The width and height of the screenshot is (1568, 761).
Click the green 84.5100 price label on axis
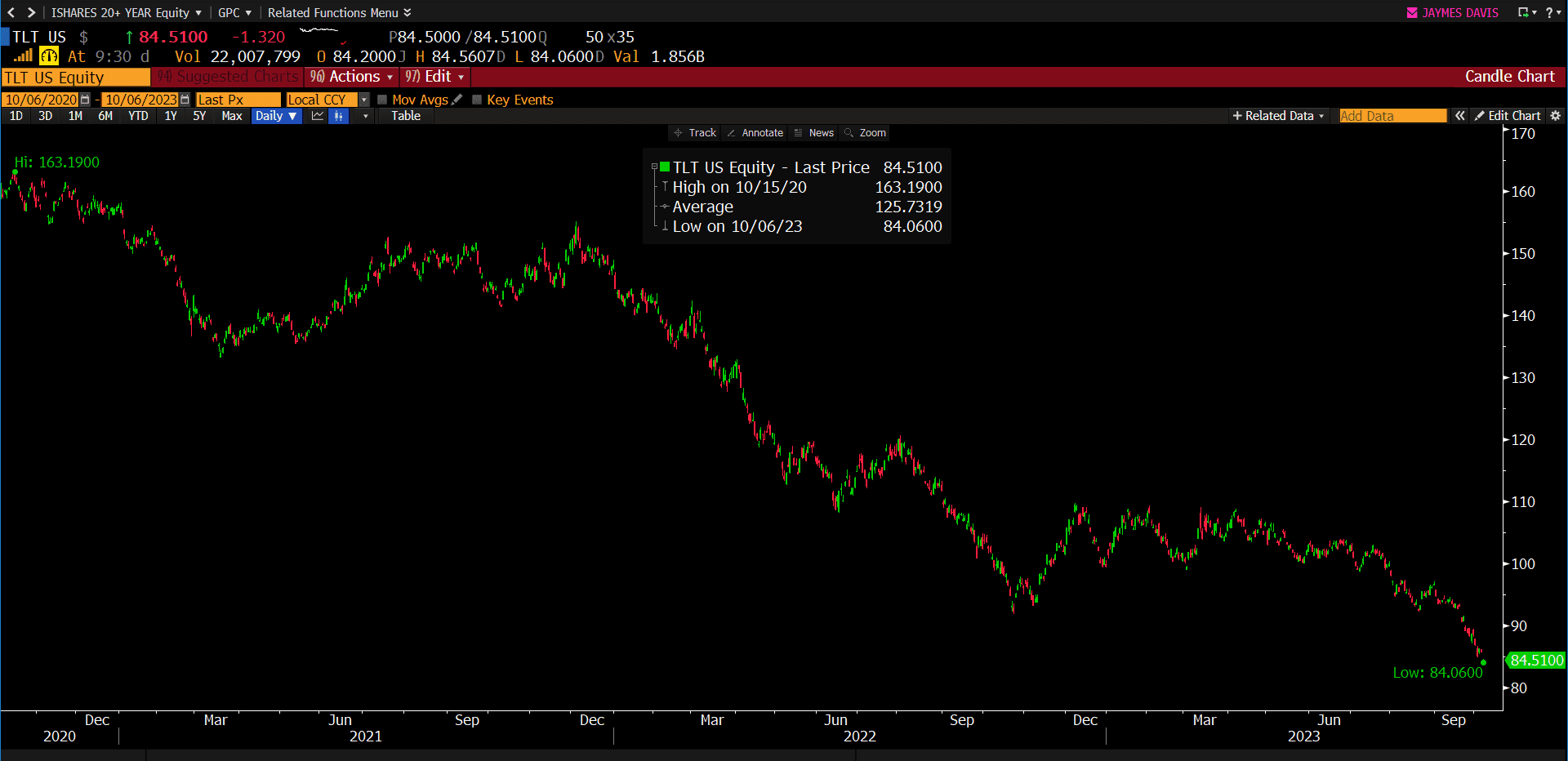(x=1535, y=661)
